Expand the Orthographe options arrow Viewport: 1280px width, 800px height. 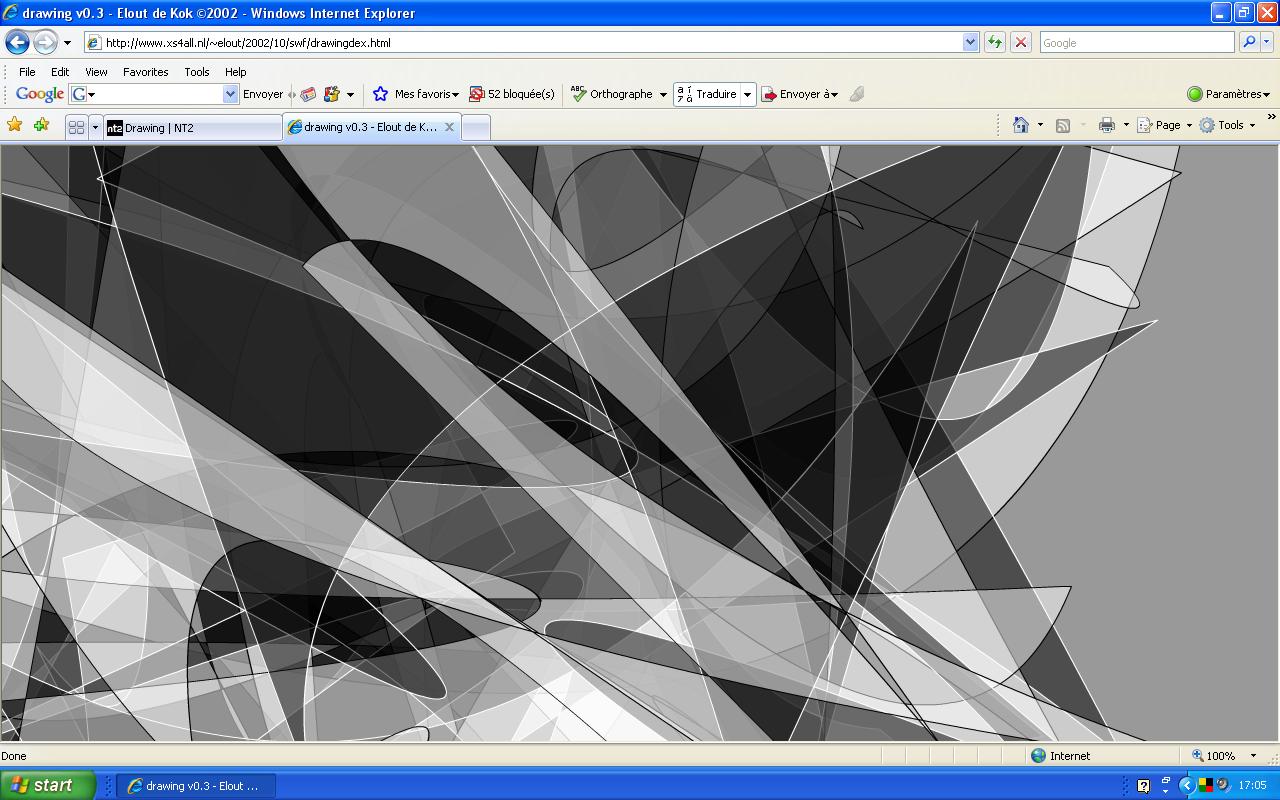pyautogui.click(x=662, y=95)
